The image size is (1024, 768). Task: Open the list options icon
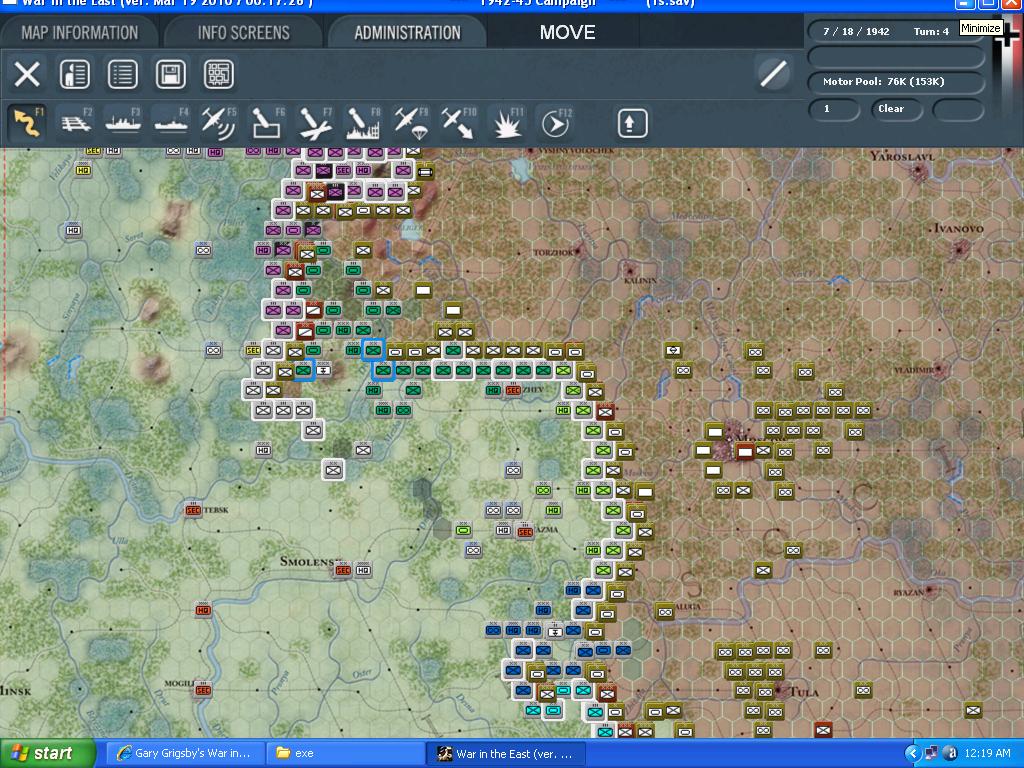[x=122, y=74]
